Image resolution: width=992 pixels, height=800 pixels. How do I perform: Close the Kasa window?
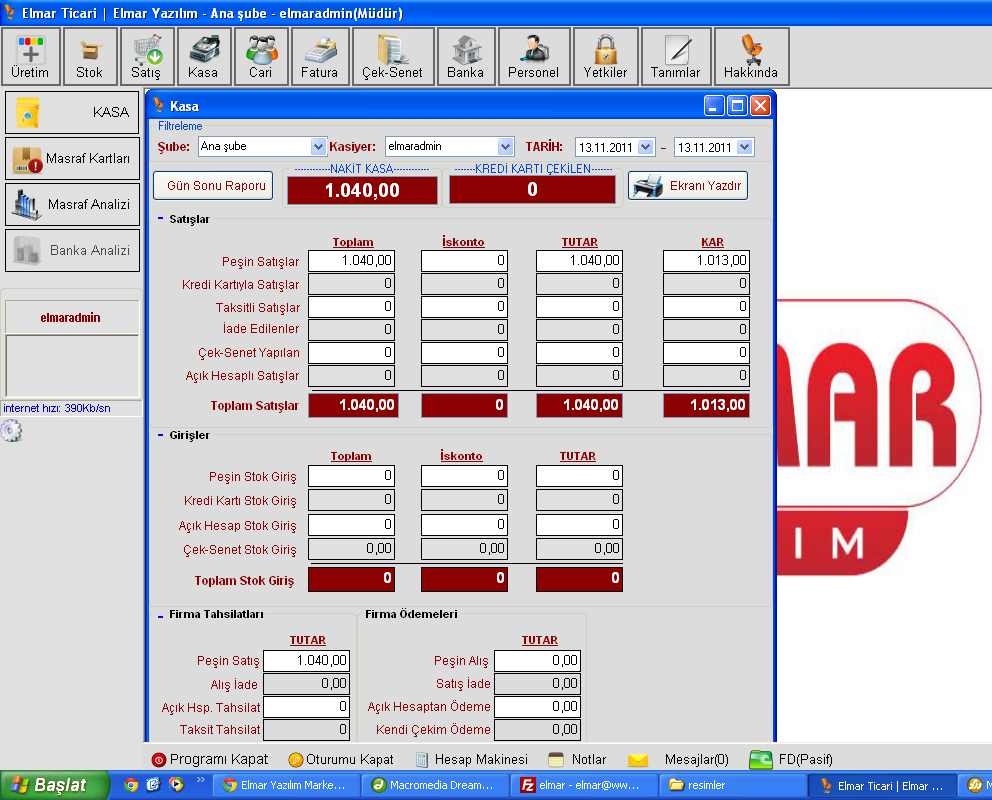(x=760, y=106)
